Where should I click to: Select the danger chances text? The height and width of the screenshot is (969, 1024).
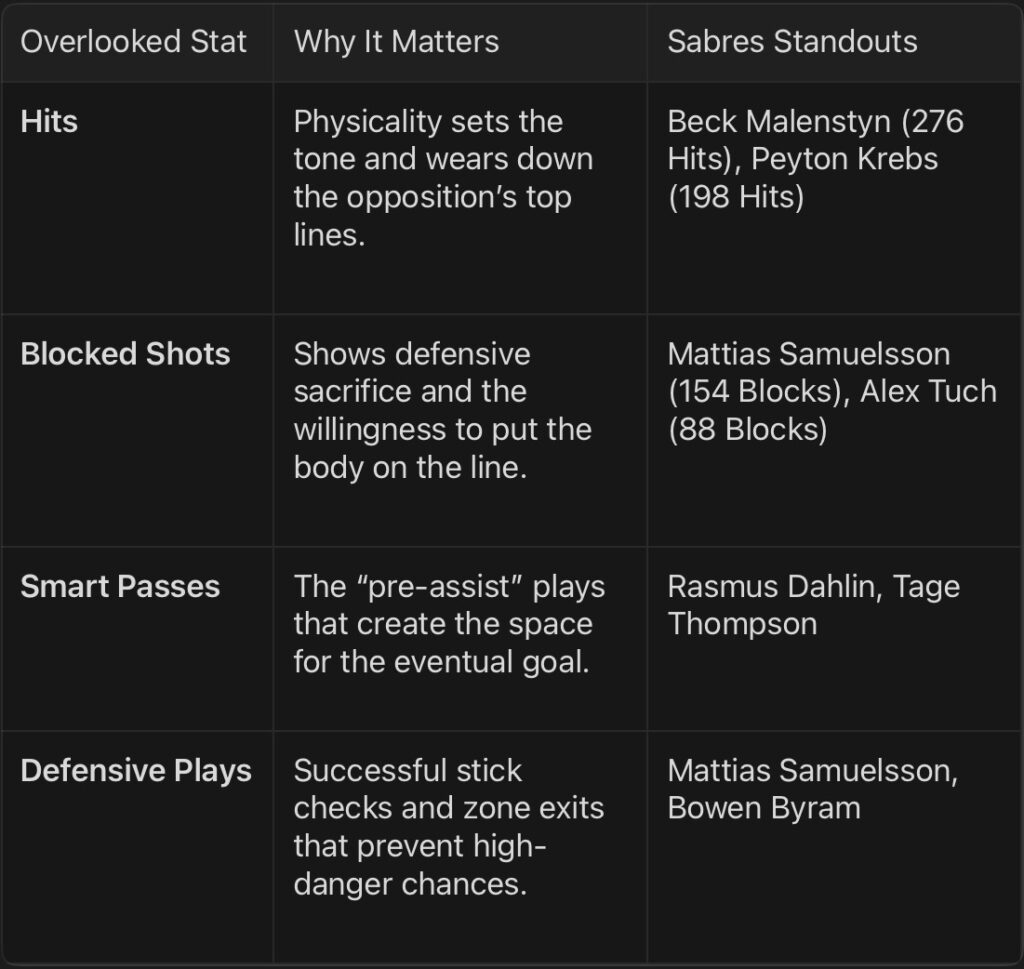coord(410,884)
